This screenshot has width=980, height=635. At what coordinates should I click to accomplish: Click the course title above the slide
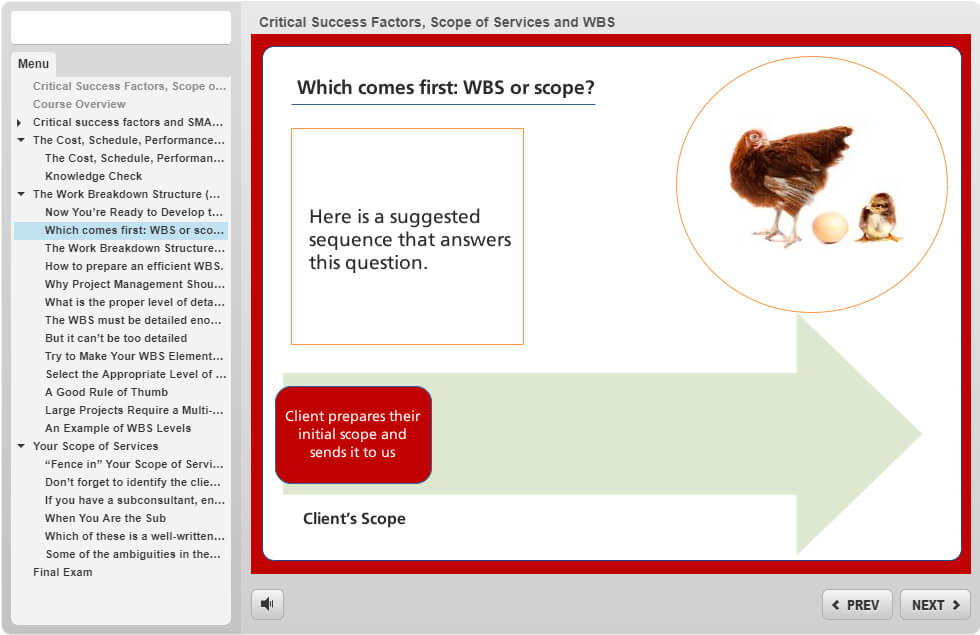coord(437,22)
